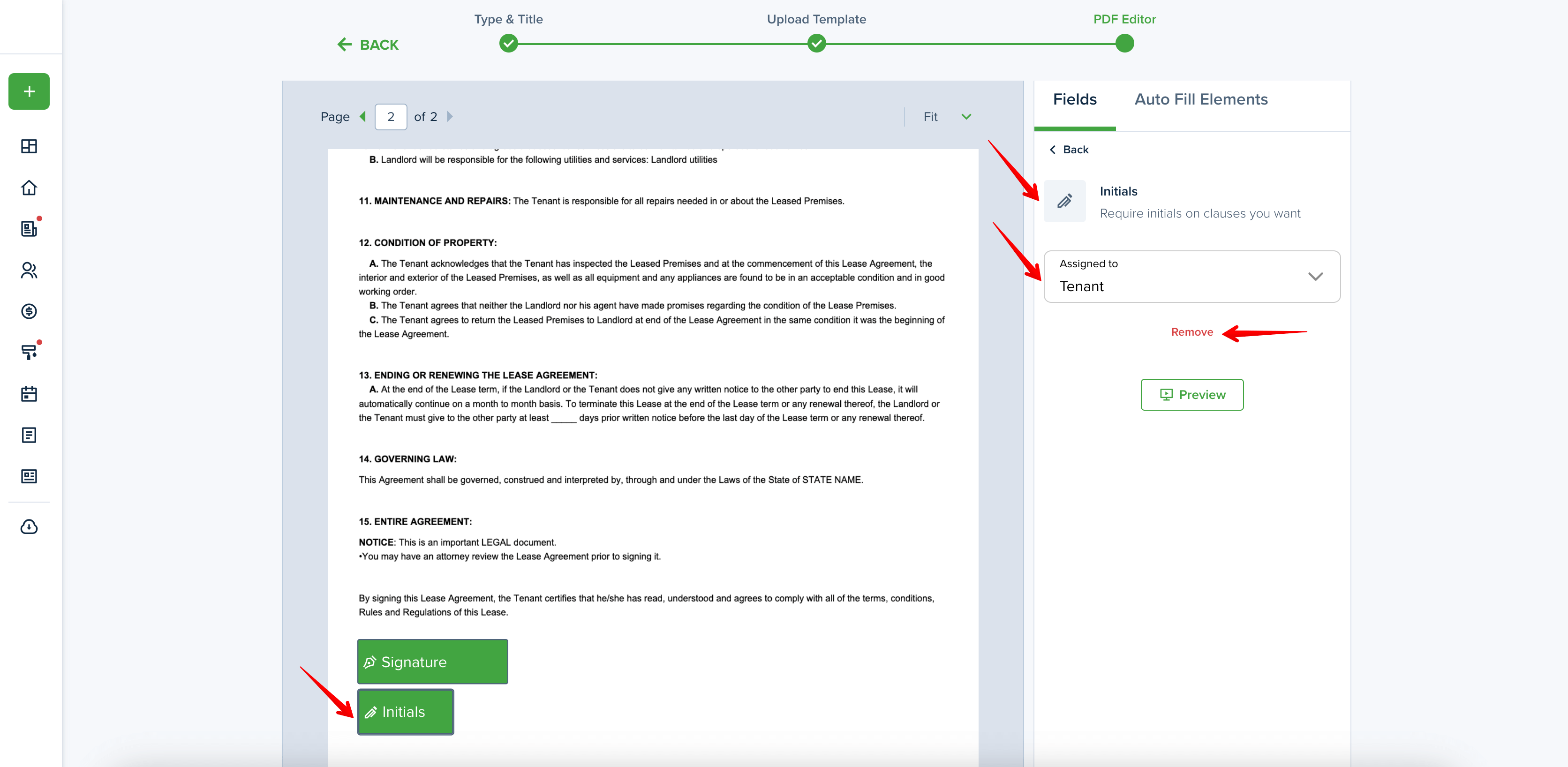The width and height of the screenshot is (1568, 767).
Task: Click the Back link in Fields panel
Action: (1070, 150)
